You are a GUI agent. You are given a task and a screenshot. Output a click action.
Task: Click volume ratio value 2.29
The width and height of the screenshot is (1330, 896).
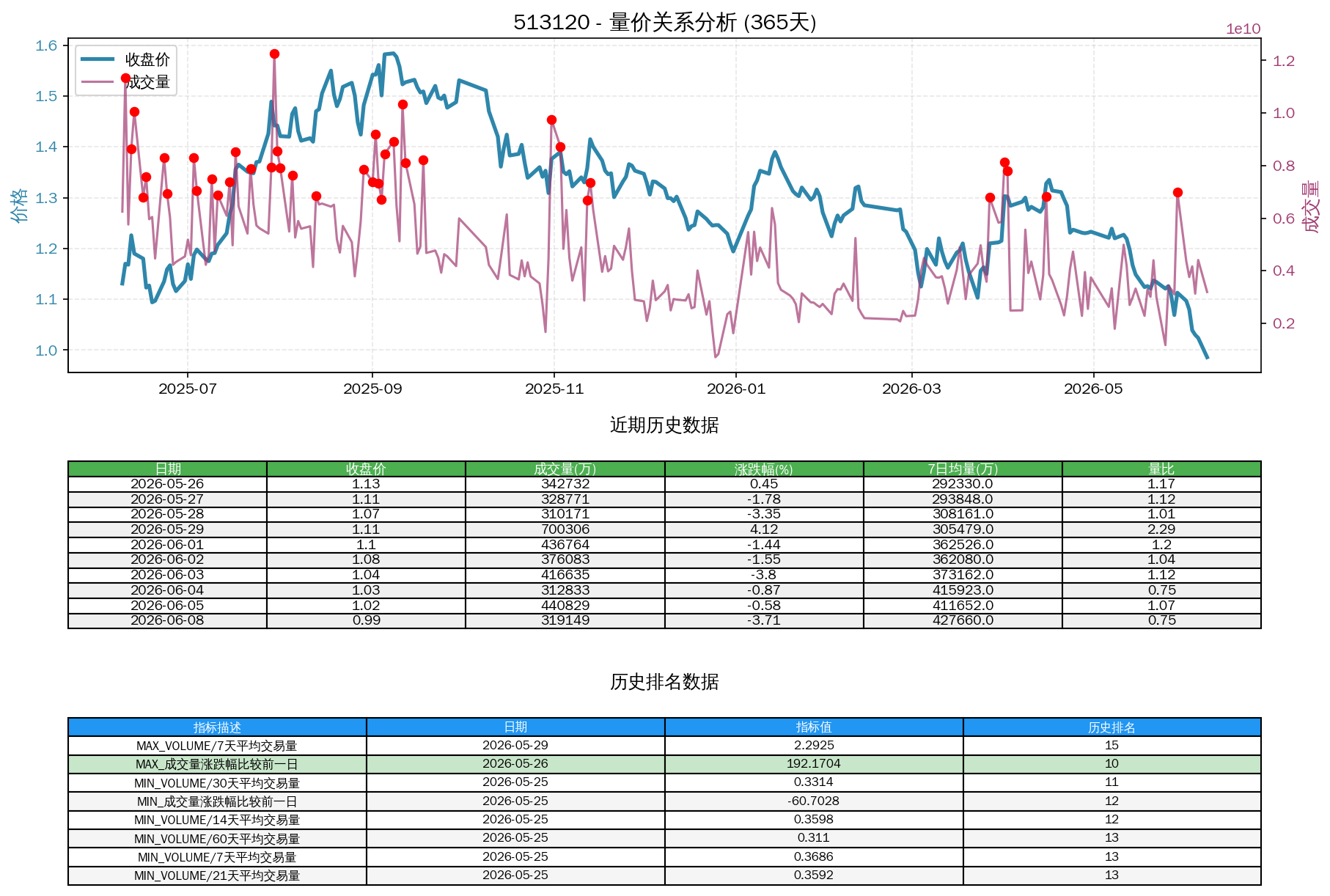(1161, 529)
